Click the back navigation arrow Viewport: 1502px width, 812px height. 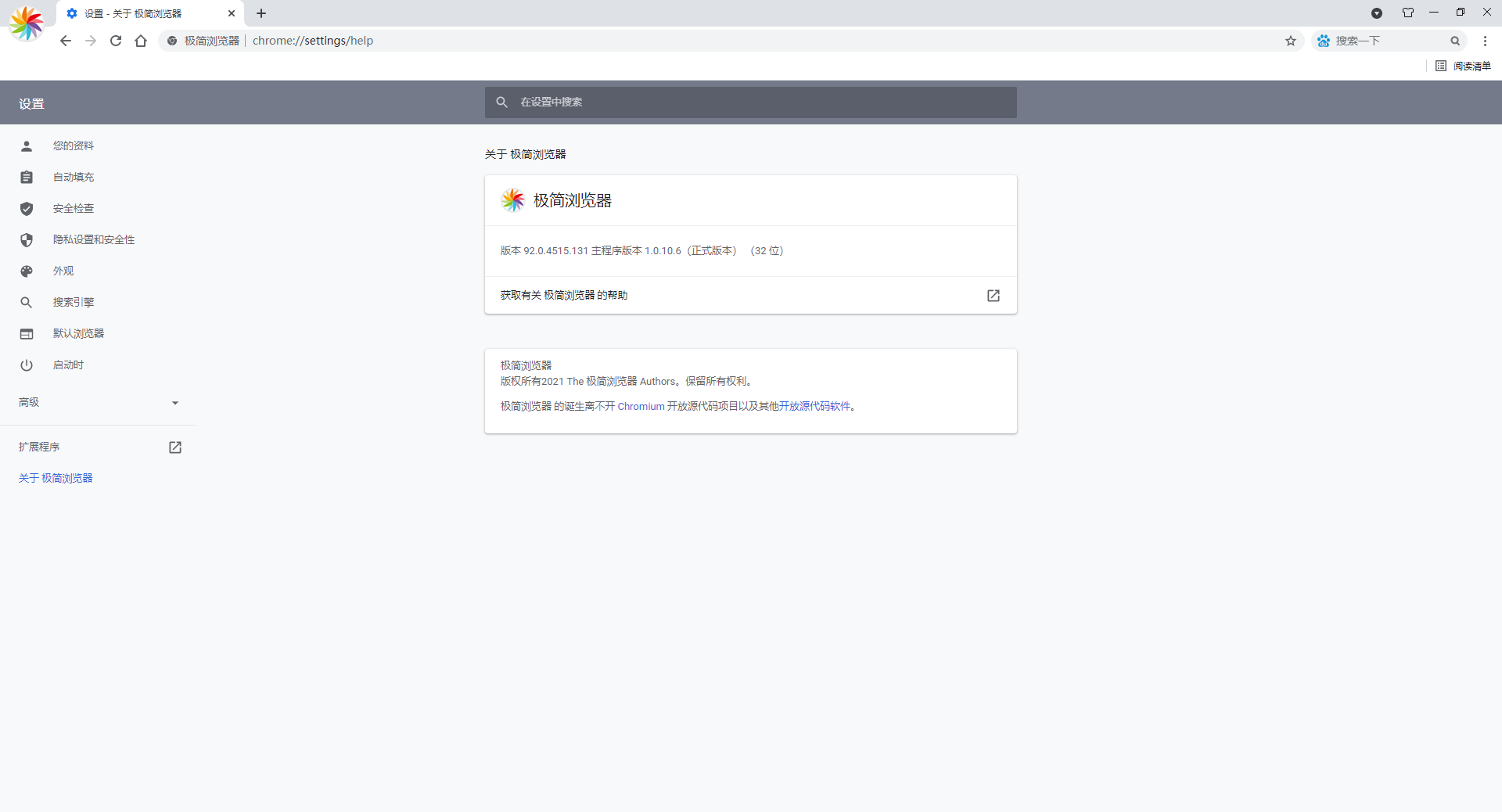[66, 41]
